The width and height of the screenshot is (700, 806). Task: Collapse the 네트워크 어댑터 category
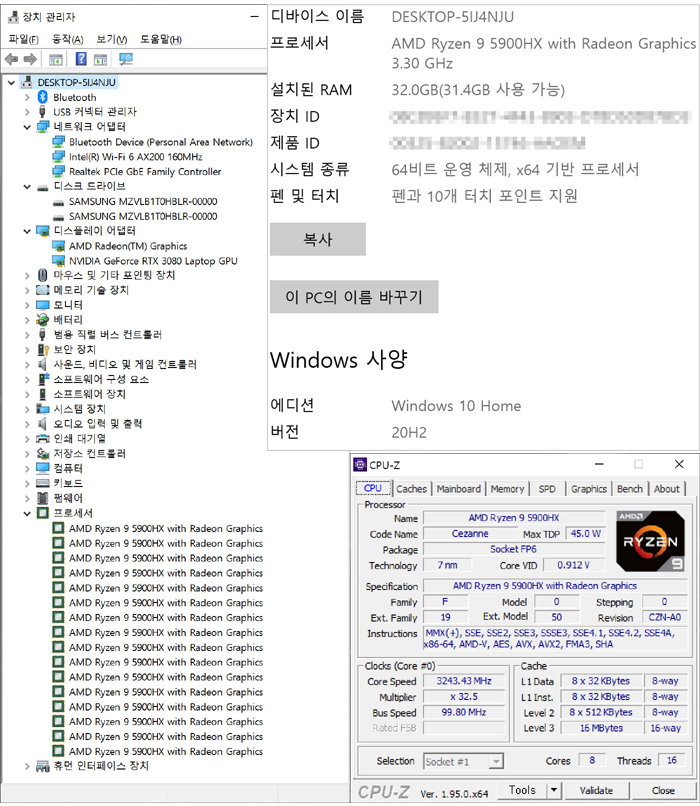[27, 127]
